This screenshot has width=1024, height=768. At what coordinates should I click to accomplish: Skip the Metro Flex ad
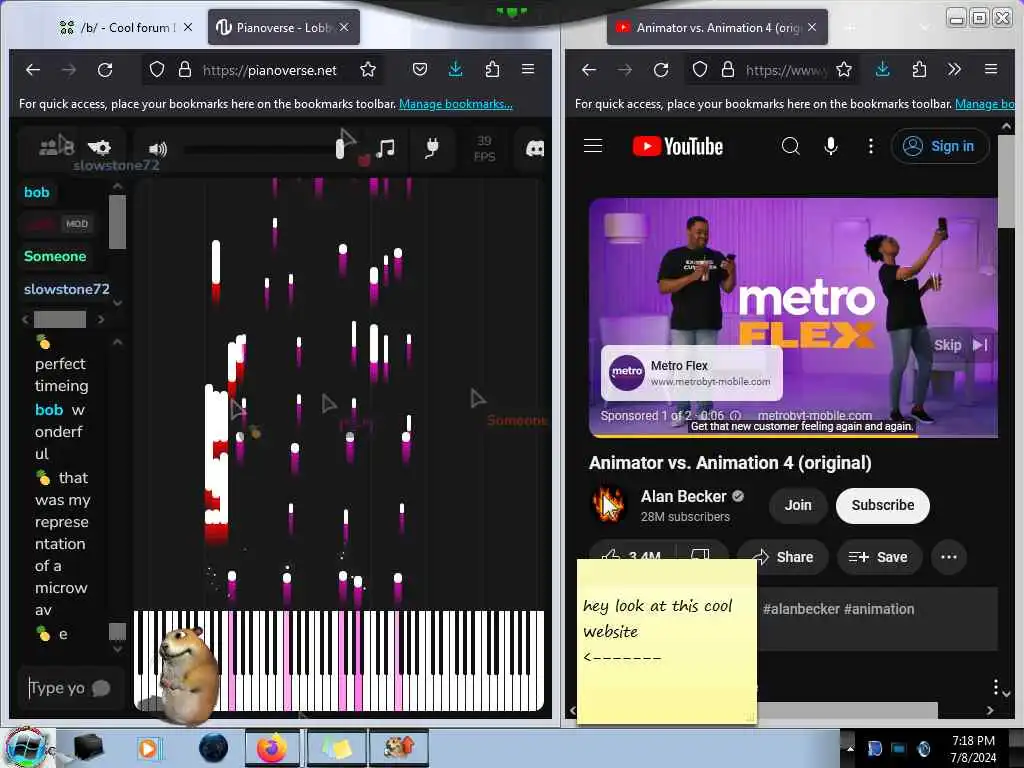960,345
